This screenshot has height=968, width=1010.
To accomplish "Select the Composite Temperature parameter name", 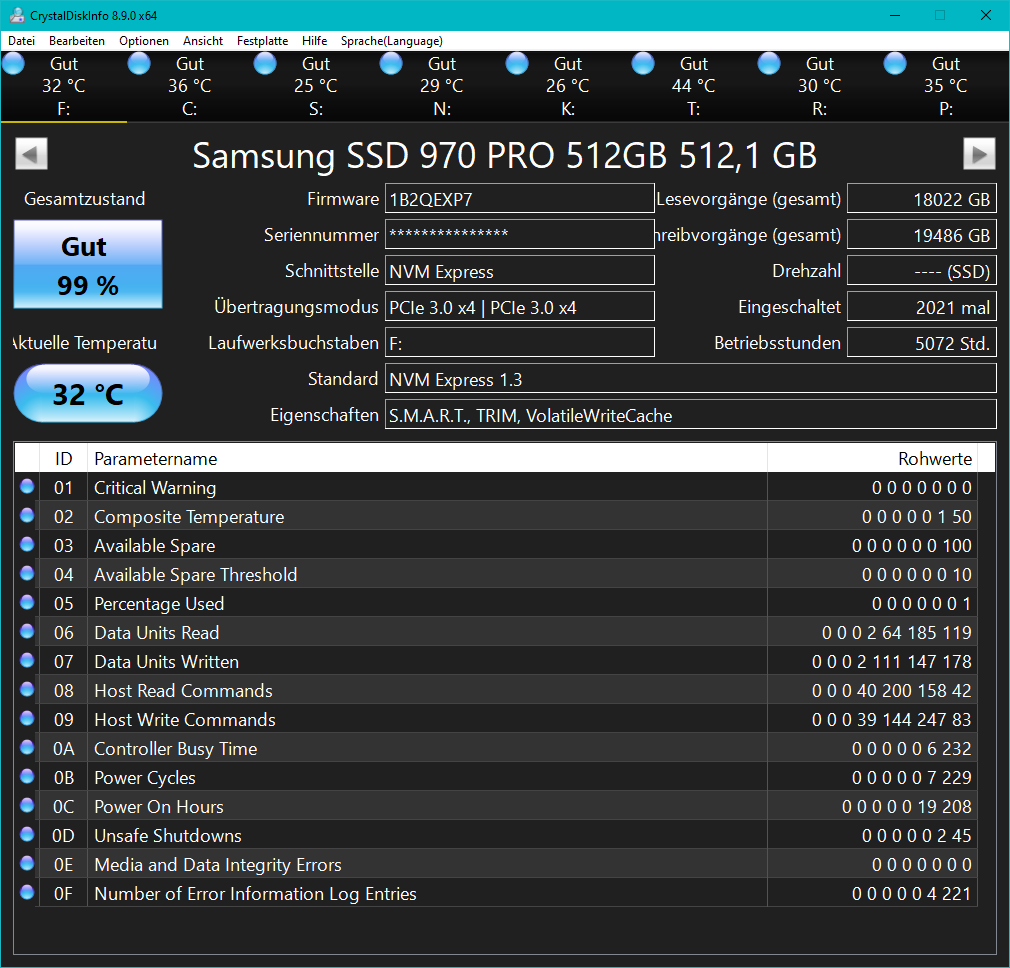I will click(189, 517).
